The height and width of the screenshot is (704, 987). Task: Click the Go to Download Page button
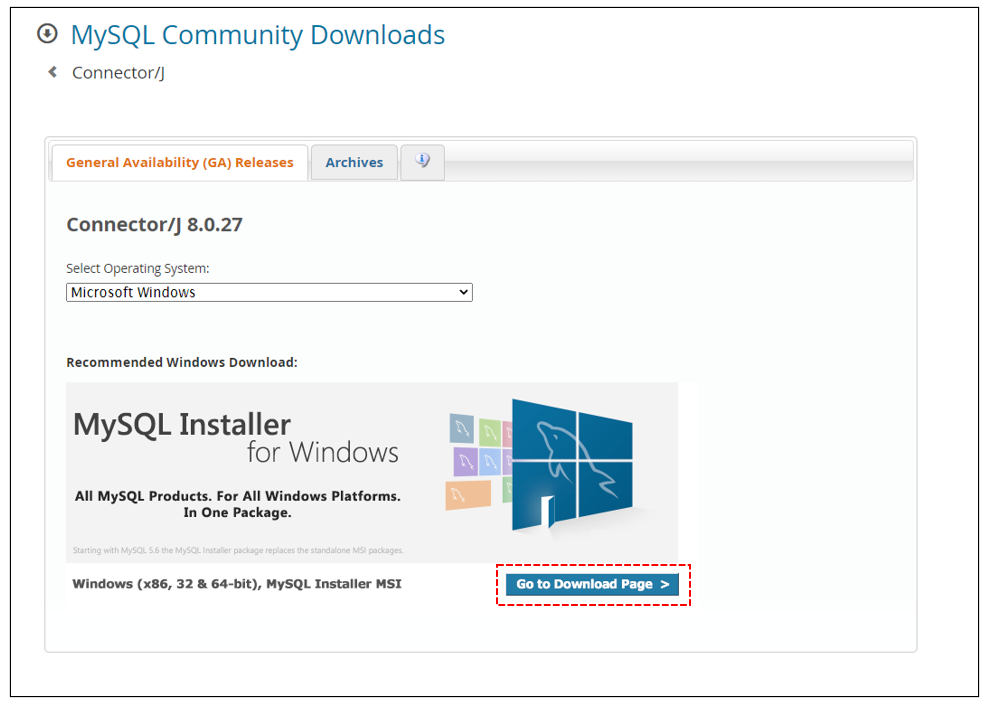[x=592, y=584]
